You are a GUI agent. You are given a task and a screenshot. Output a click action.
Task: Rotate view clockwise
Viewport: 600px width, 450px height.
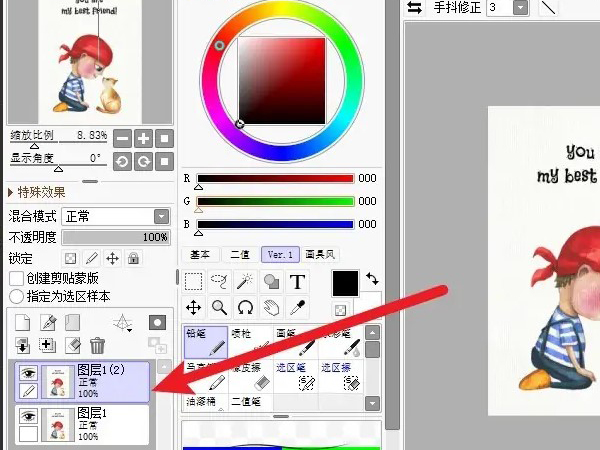(x=143, y=161)
